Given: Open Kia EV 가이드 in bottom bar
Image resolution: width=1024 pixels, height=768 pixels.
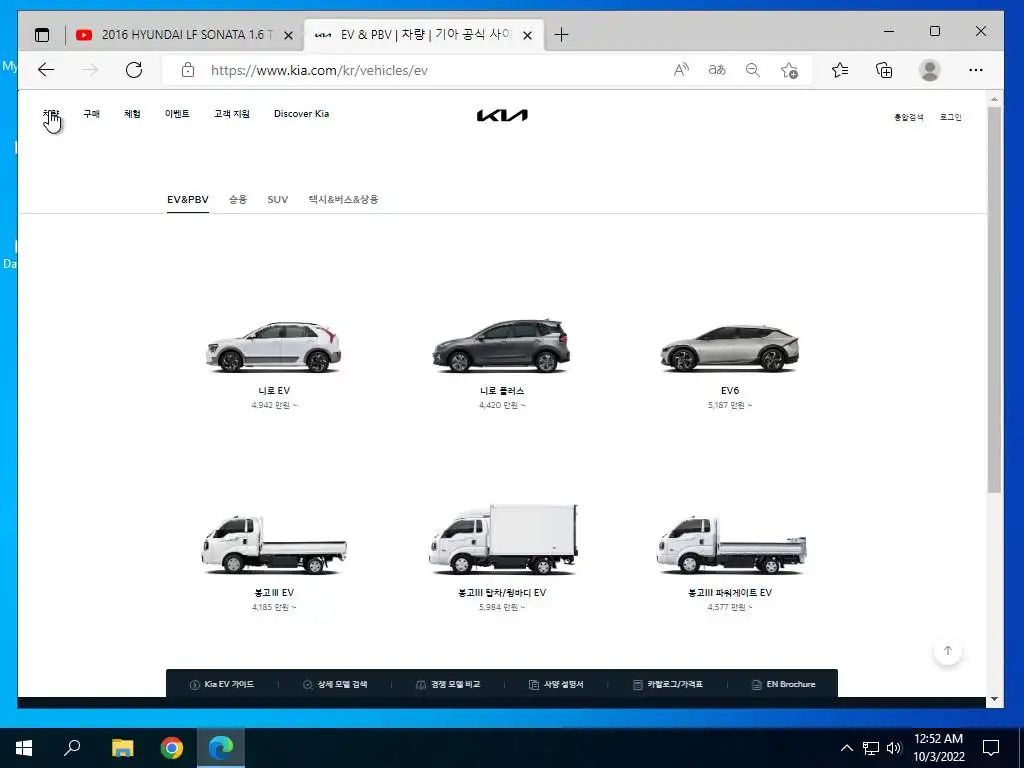Looking at the screenshot, I should point(221,684).
